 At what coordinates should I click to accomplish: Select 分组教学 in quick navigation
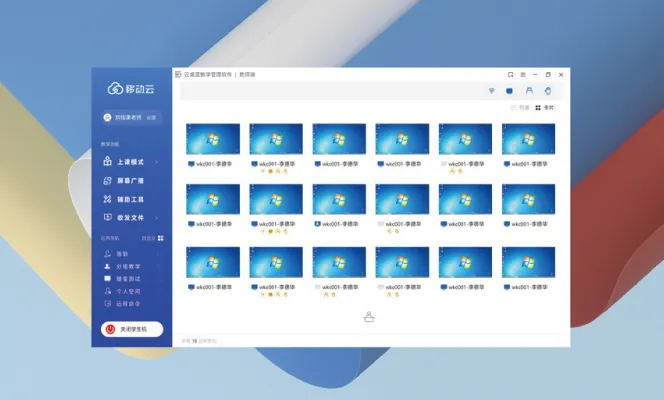[x=131, y=267]
